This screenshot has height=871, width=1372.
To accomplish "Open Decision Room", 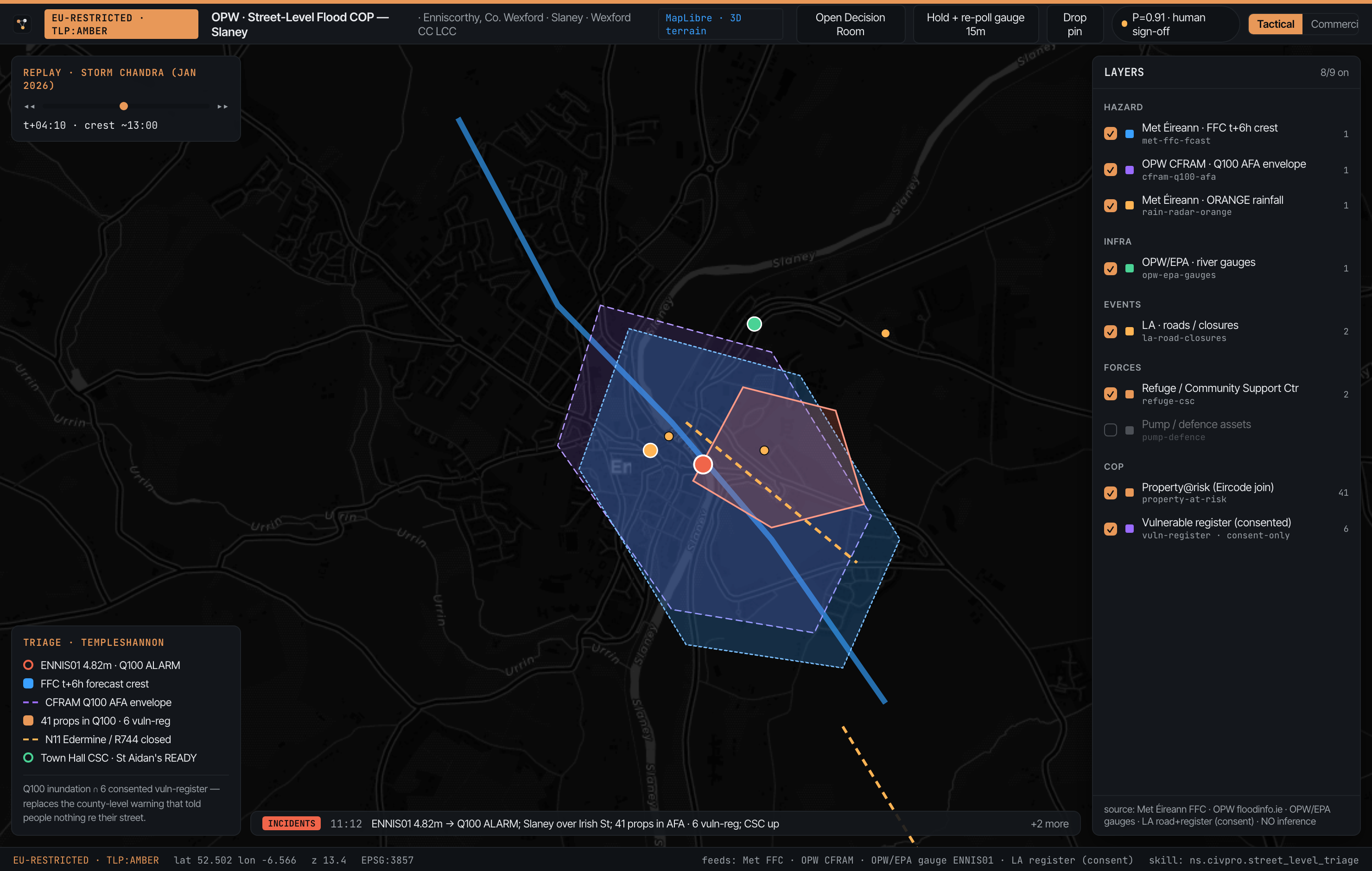I will click(x=850, y=24).
